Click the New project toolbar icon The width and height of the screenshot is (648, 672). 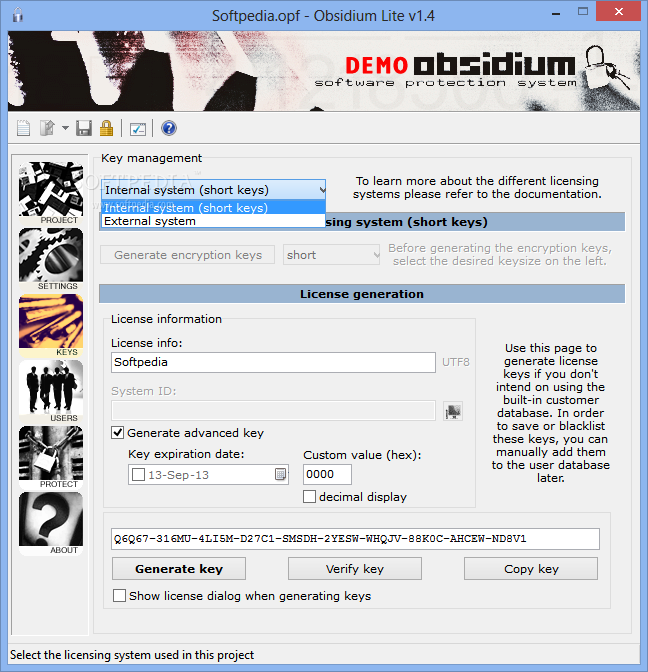click(24, 128)
